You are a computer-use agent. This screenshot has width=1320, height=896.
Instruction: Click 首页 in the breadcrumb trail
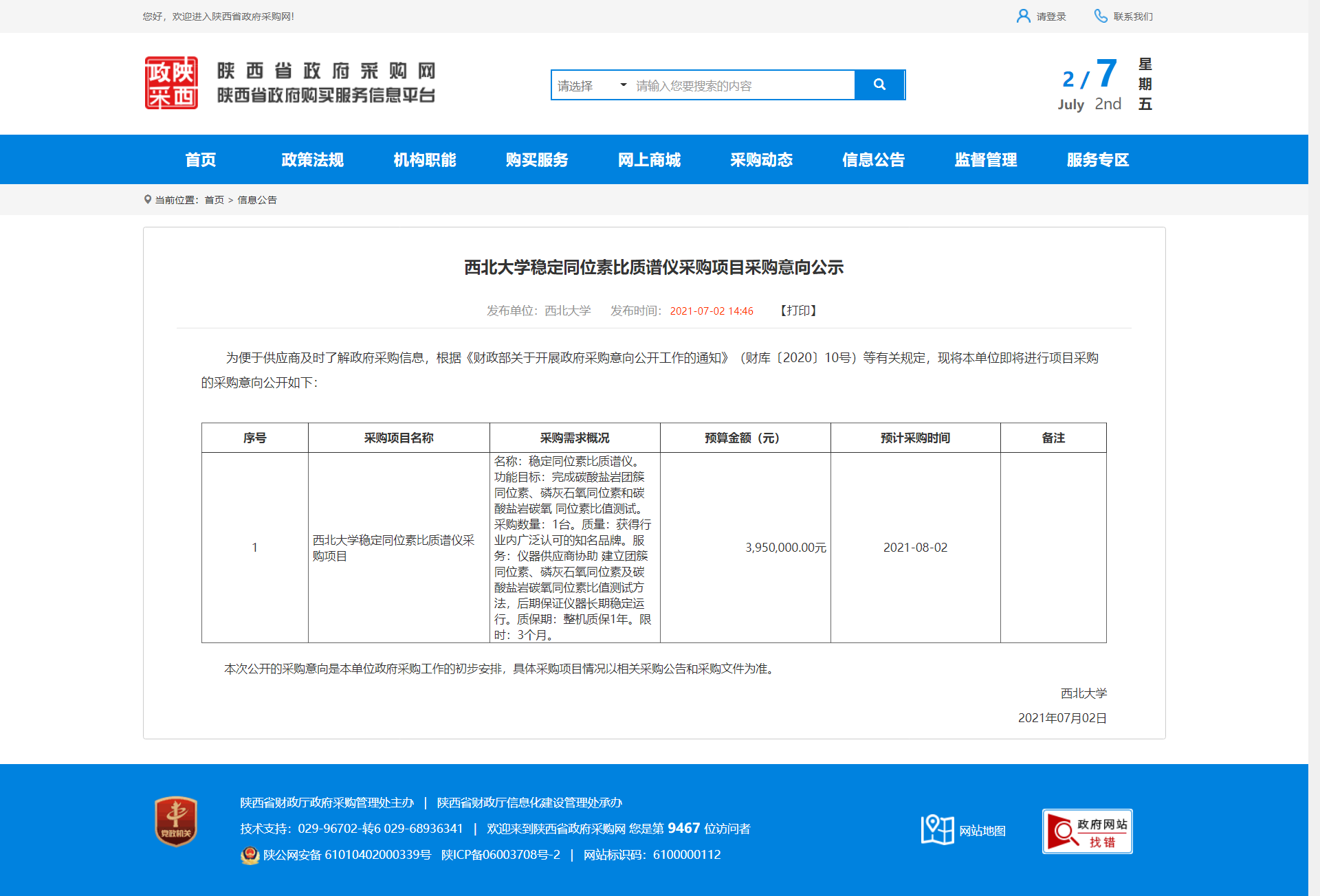(214, 200)
